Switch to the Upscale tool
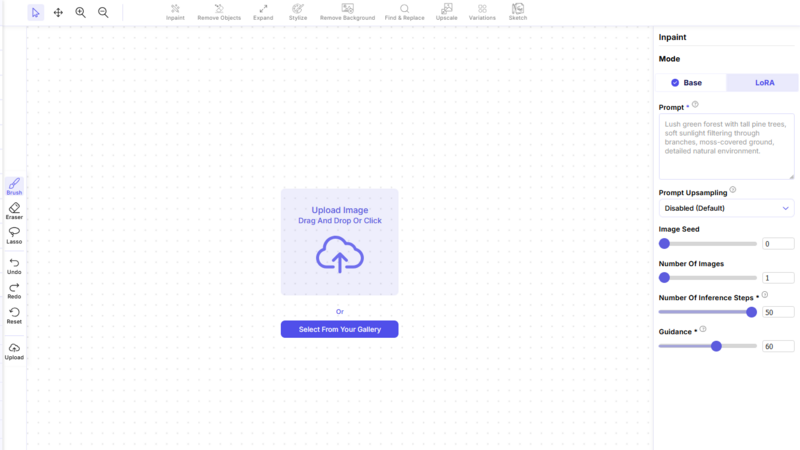The height and width of the screenshot is (450, 800). 447,12
